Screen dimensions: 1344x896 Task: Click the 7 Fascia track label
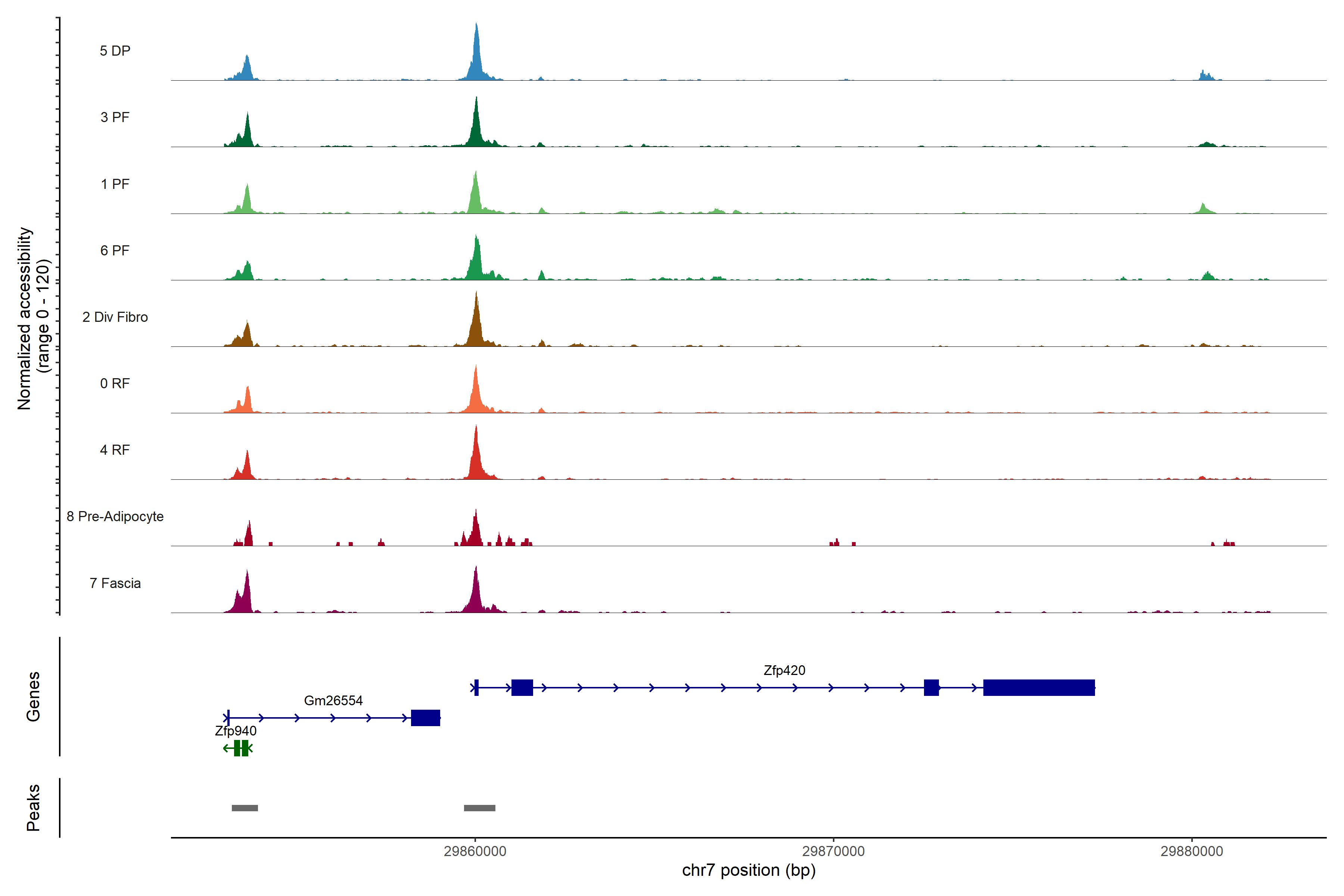coord(115,583)
